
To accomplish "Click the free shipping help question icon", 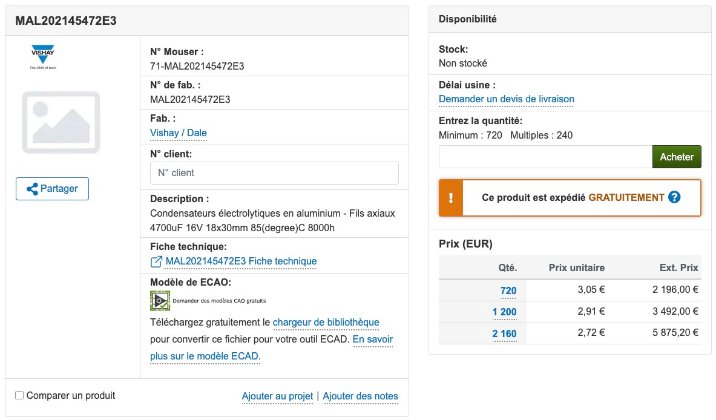I will [674, 197].
